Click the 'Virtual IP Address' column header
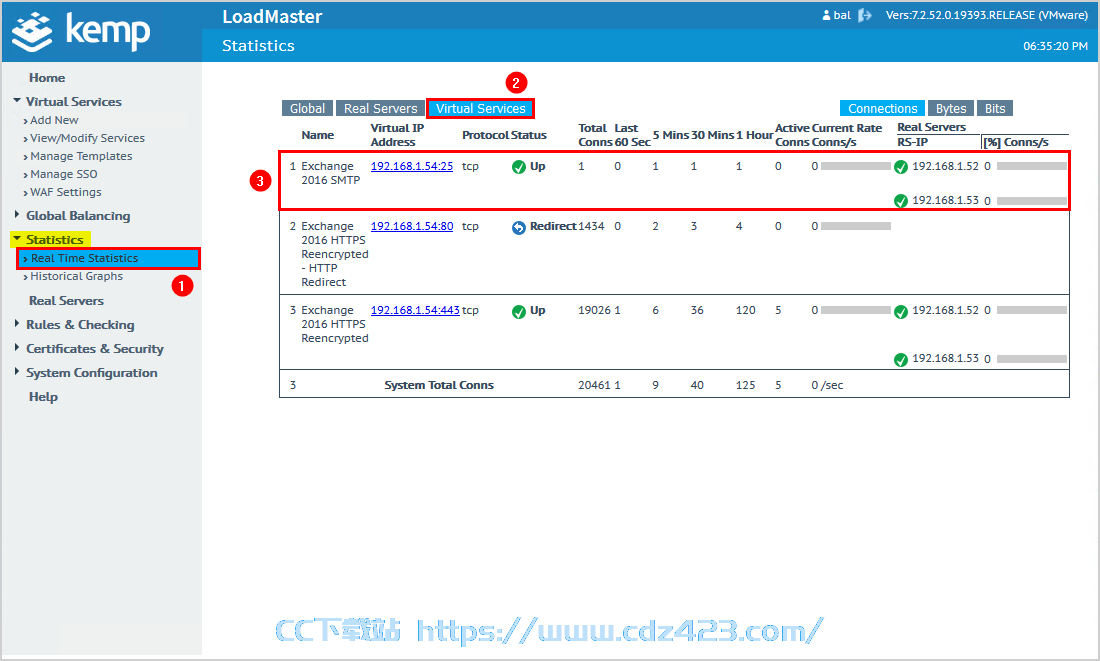This screenshot has height=661, width=1100. click(x=397, y=135)
